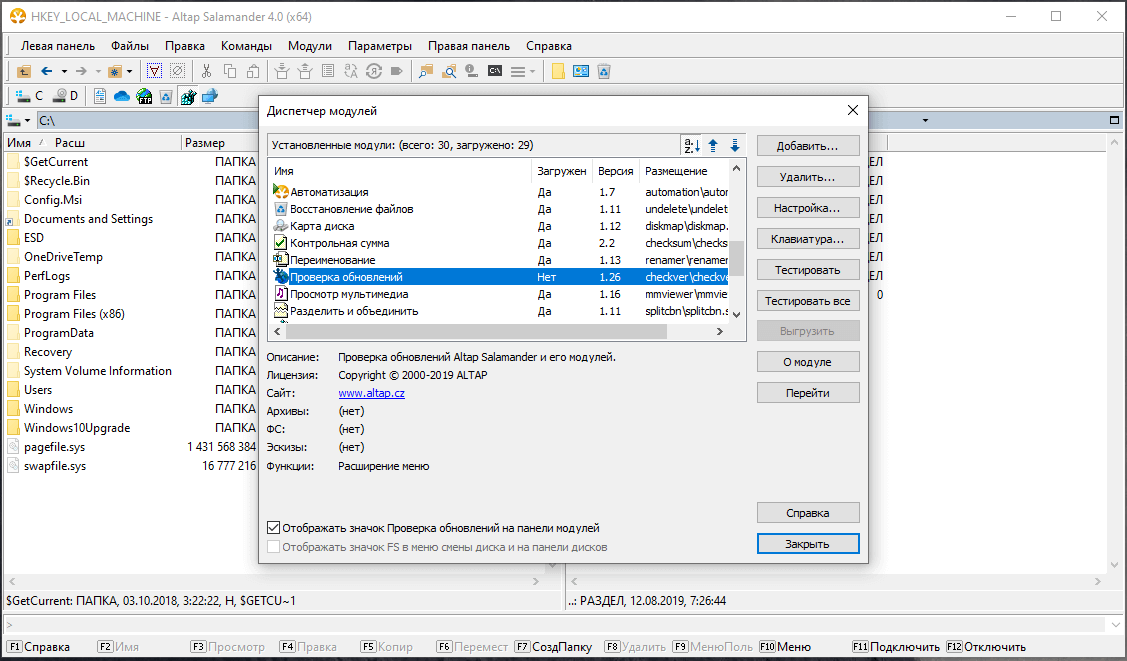Click the Unpack files icon

305,71
